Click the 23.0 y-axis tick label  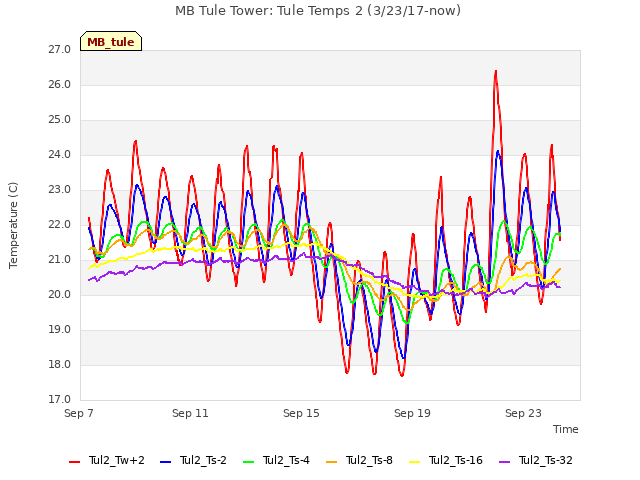click(60, 189)
